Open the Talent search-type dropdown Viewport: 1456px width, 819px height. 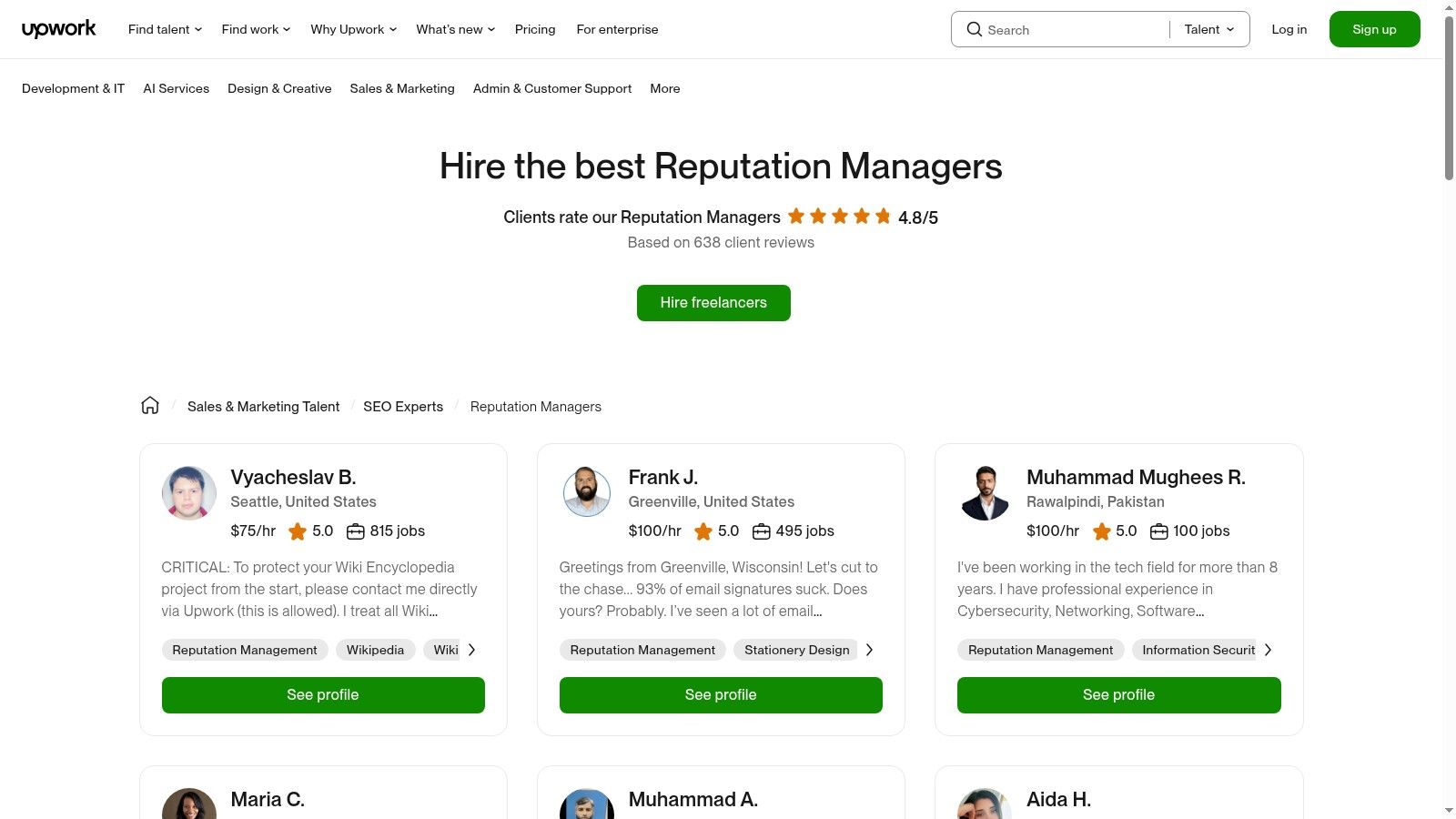coord(1209,29)
